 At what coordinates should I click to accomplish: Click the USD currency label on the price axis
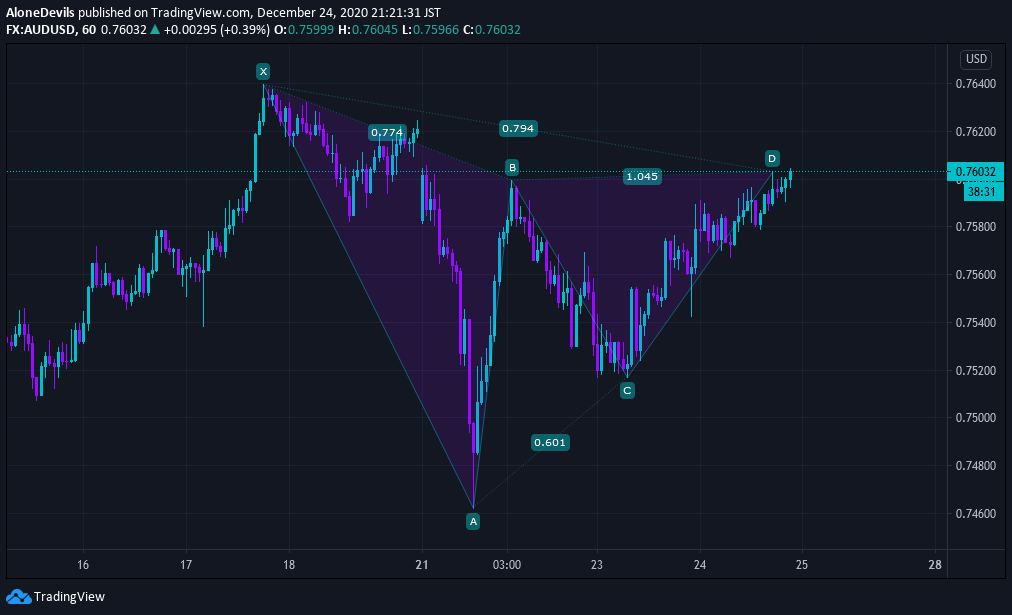tap(976, 59)
